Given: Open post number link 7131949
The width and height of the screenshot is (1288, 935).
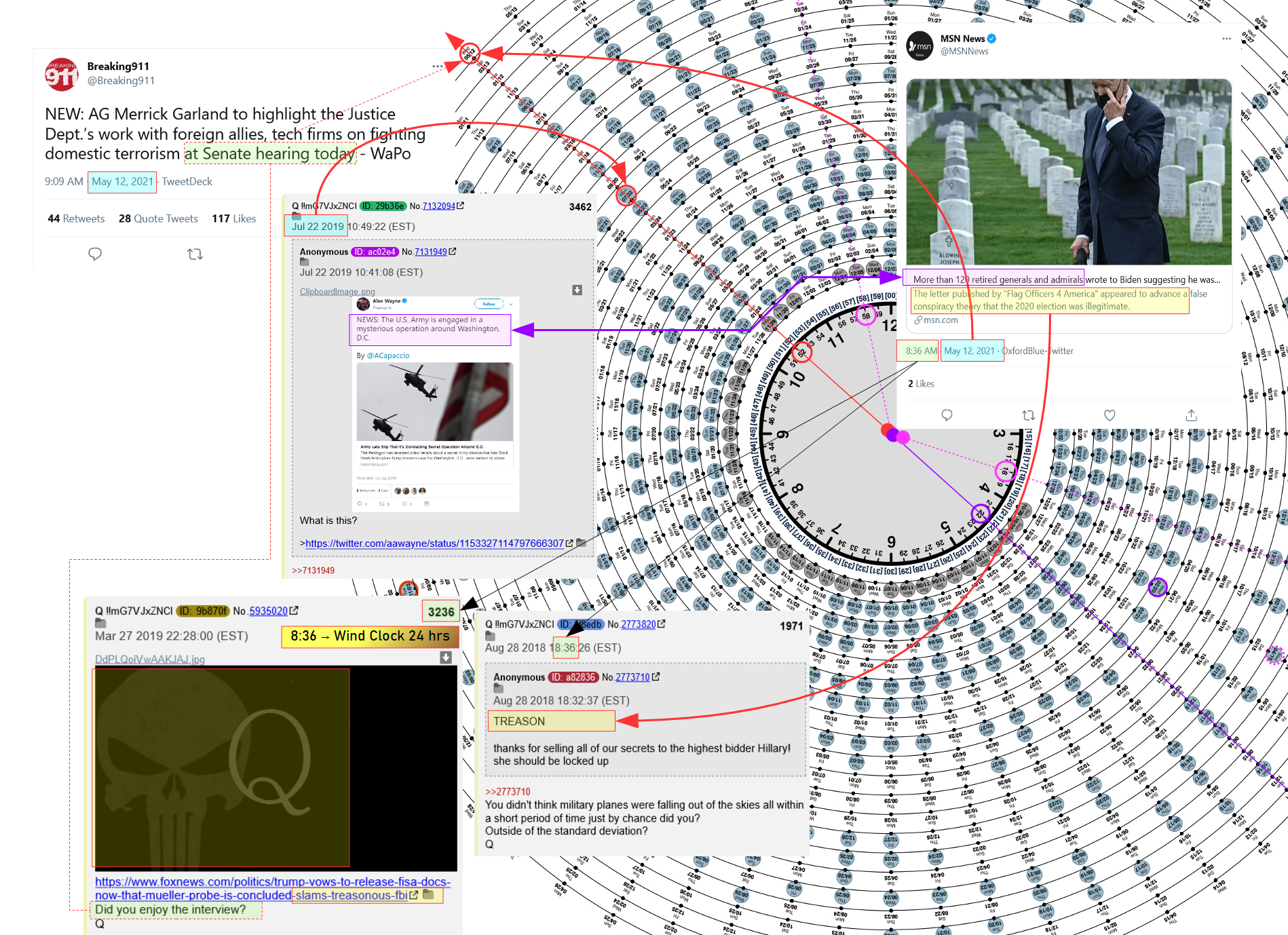Looking at the screenshot, I should point(431,251).
